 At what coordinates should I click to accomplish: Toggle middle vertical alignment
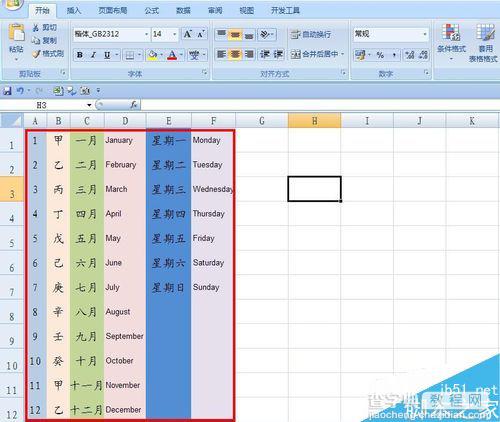[235, 34]
